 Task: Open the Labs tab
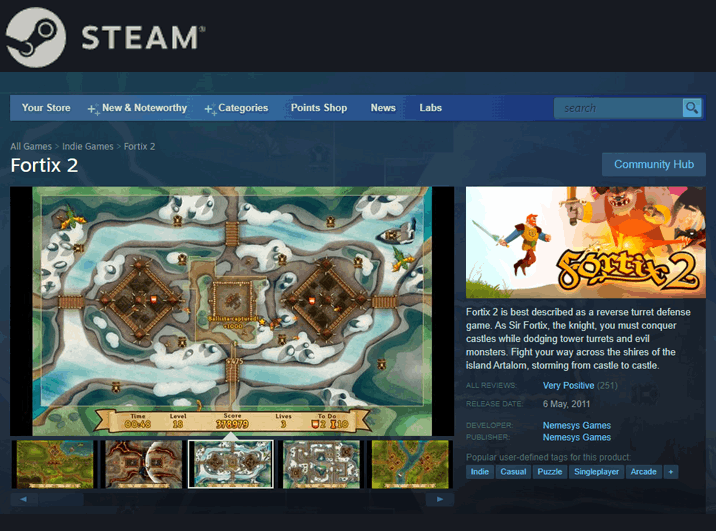[x=430, y=108]
